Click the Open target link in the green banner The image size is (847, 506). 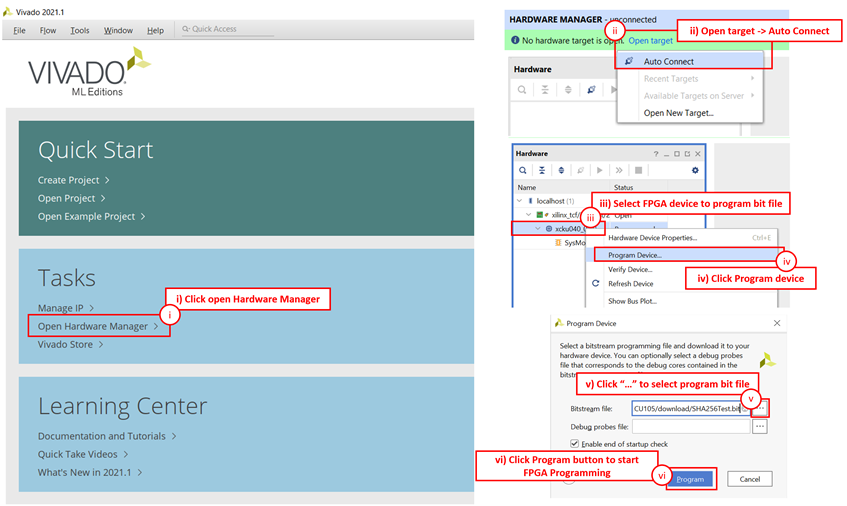coord(650,41)
